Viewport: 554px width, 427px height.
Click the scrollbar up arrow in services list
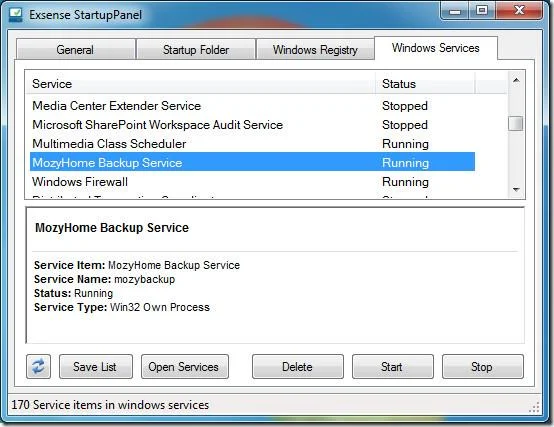516,81
